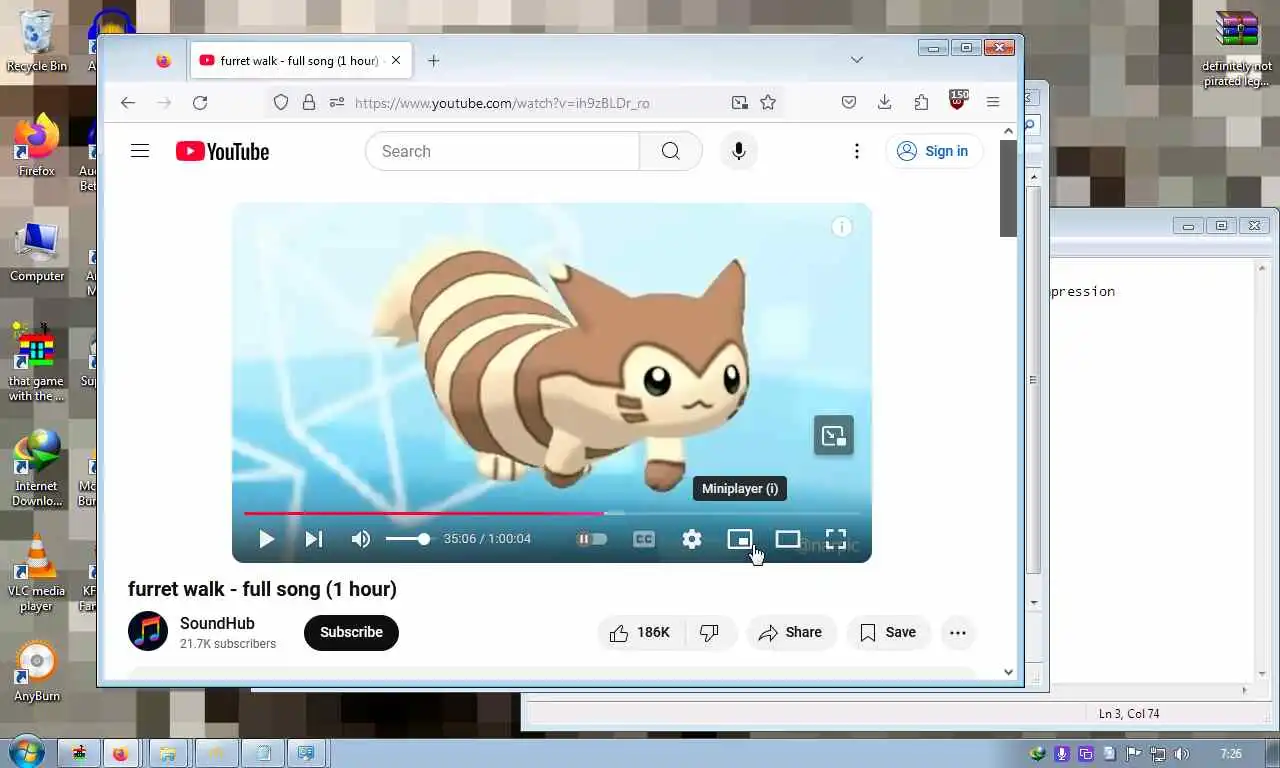This screenshot has height=768, width=1280.
Task: Open site permissions icon in address bar
Action: point(337,102)
